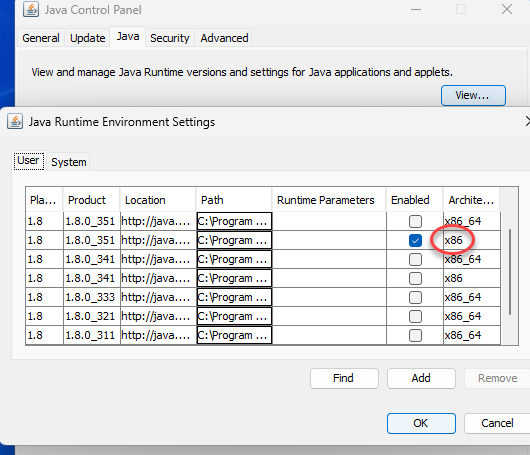The width and height of the screenshot is (530, 455).
Task: Click the Location column header
Action: point(158,200)
